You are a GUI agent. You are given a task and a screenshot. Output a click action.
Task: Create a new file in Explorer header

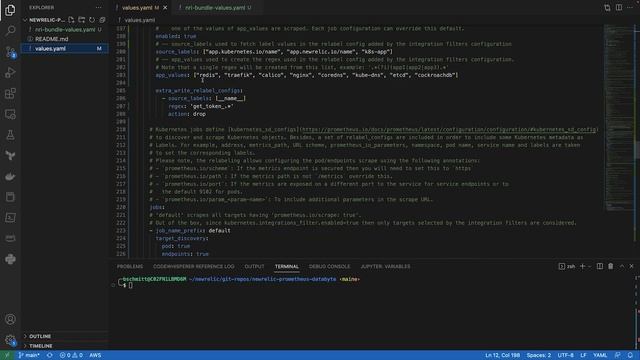click(x=71, y=20)
